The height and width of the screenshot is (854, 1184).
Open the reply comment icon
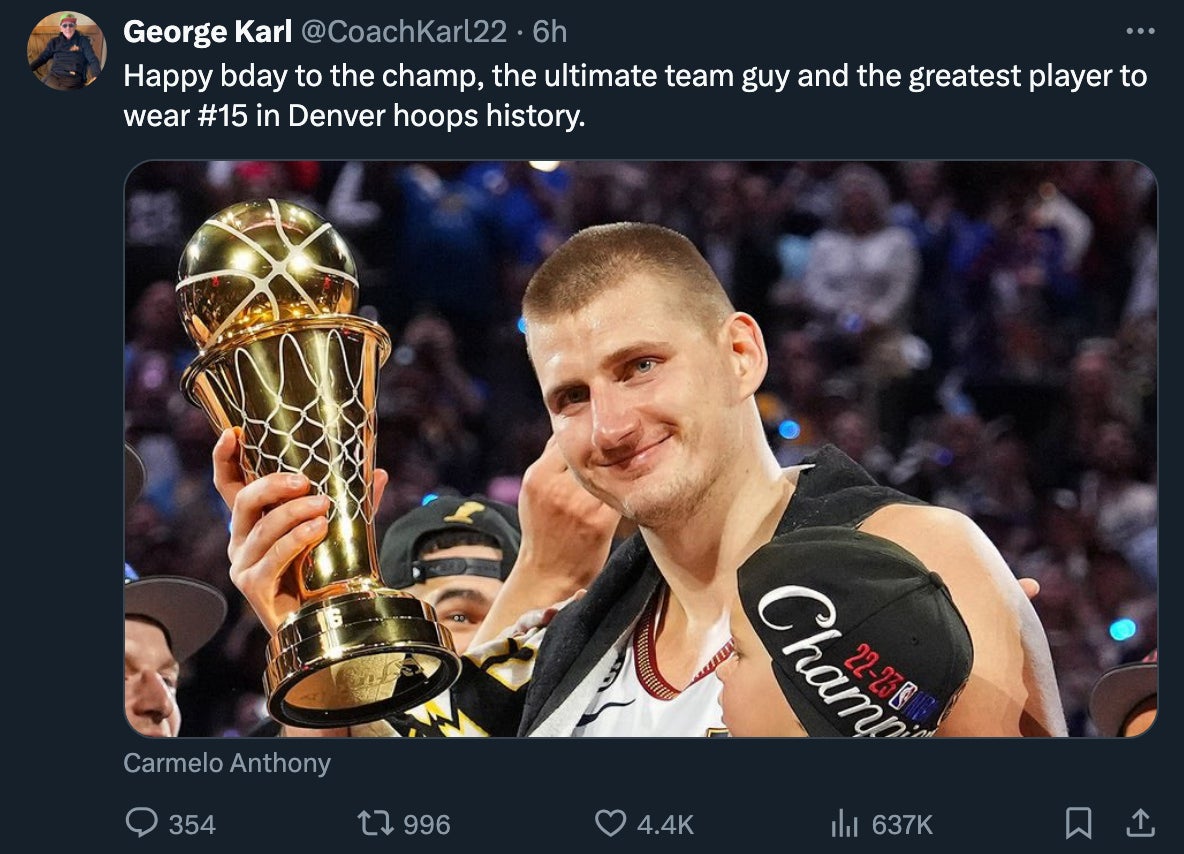pyautogui.click(x=141, y=823)
